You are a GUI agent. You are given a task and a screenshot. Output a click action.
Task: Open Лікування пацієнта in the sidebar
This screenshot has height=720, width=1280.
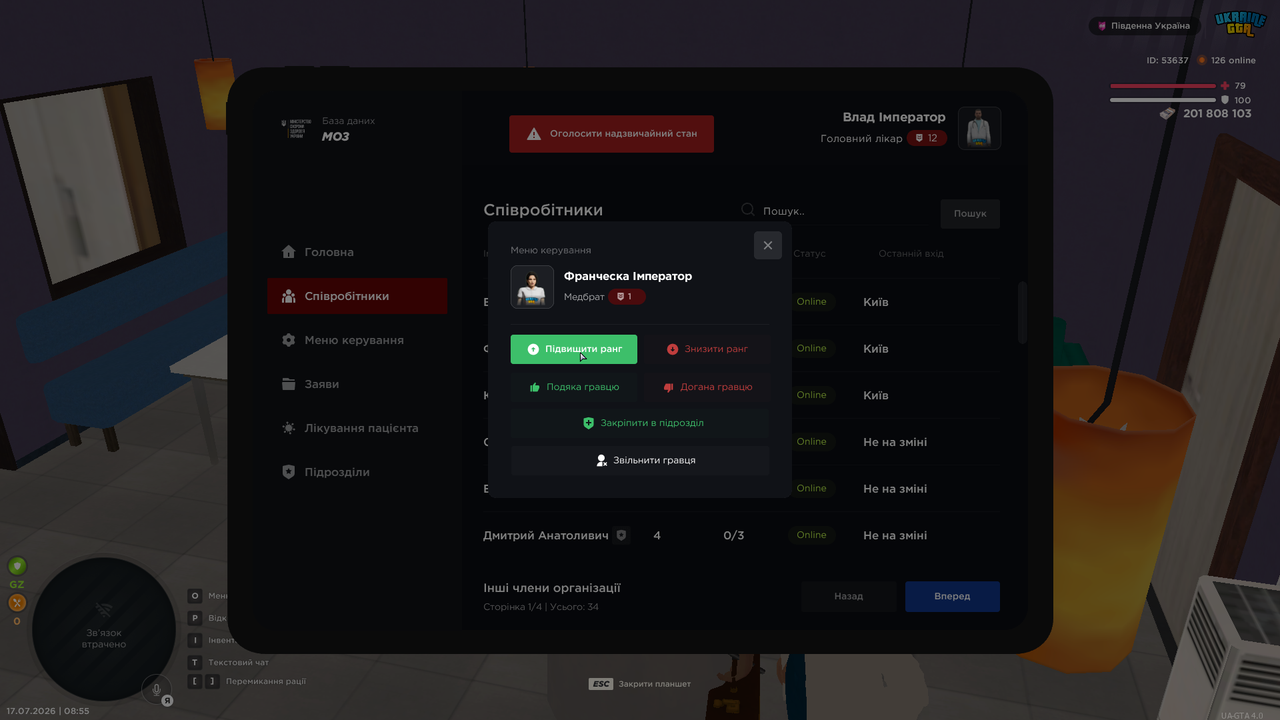pos(357,428)
